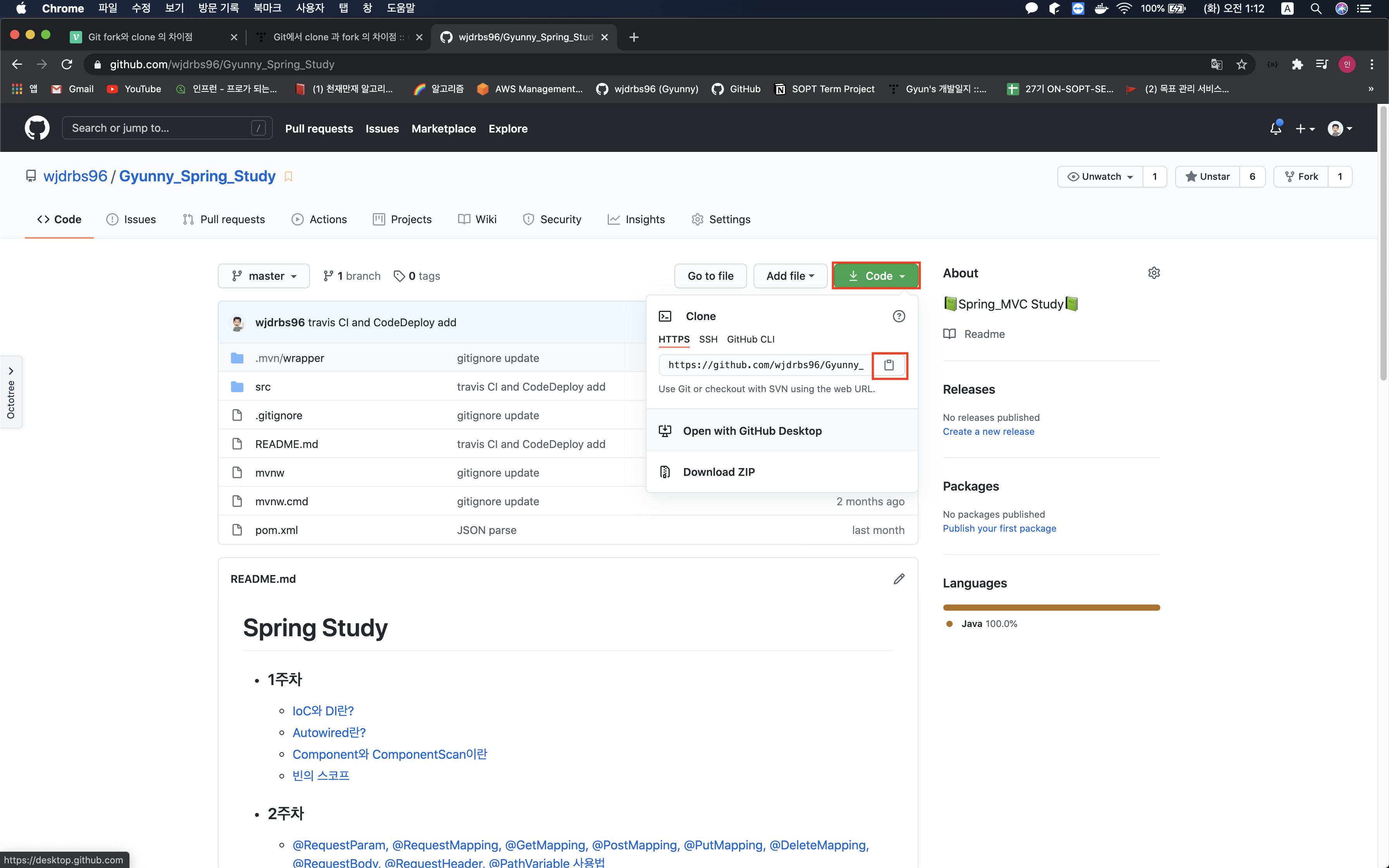The width and height of the screenshot is (1389, 868).
Task: Open About settings gear icon
Action: tap(1154, 273)
